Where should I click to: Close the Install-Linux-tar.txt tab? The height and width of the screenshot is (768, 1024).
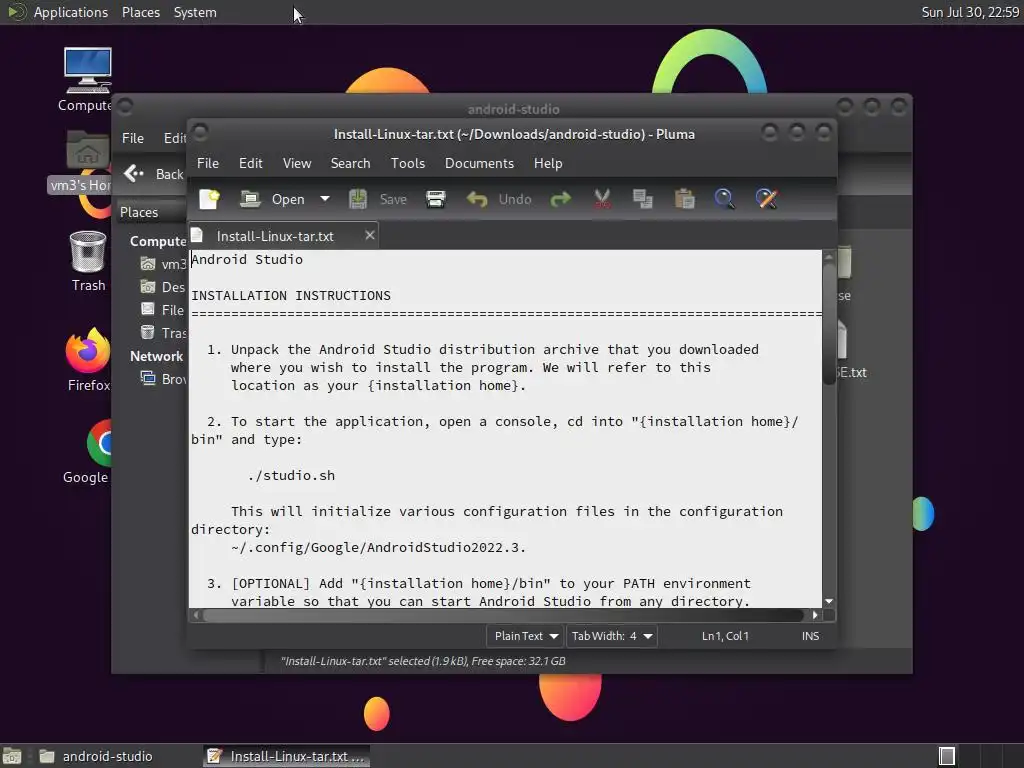click(370, 235)
